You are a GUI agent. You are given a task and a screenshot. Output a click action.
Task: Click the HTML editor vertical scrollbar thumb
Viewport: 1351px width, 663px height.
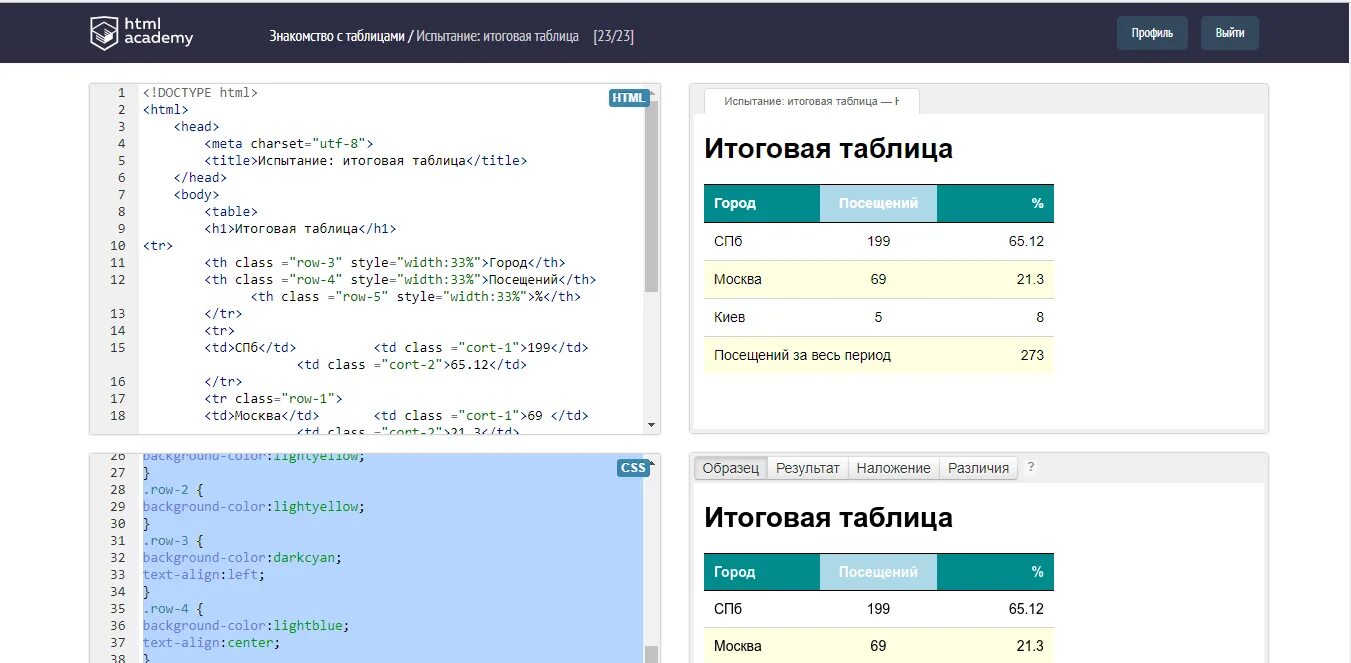tap(651, 195)
